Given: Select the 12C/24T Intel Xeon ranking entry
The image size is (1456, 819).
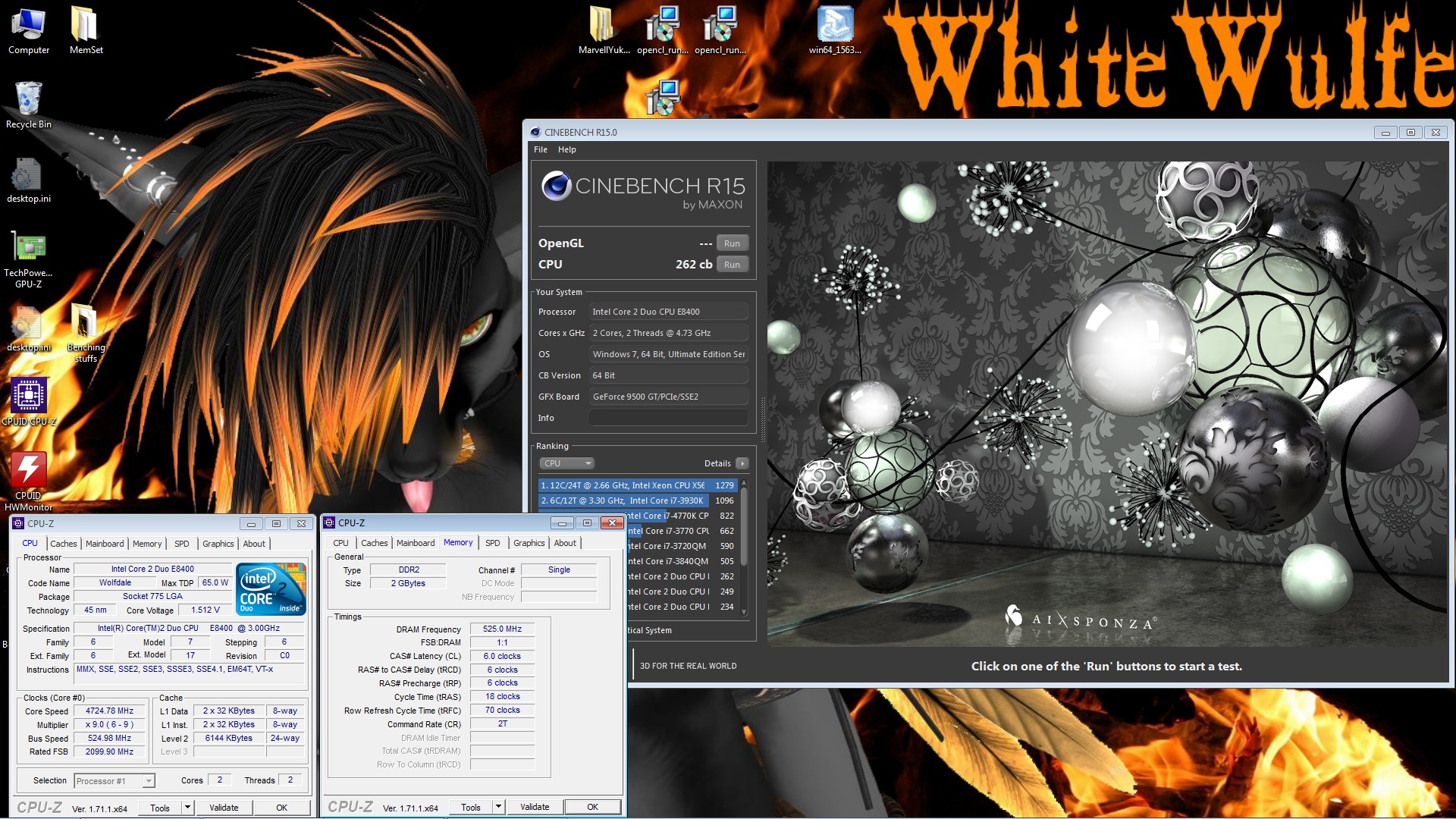Looking at the screenshot, I should 637,485.
